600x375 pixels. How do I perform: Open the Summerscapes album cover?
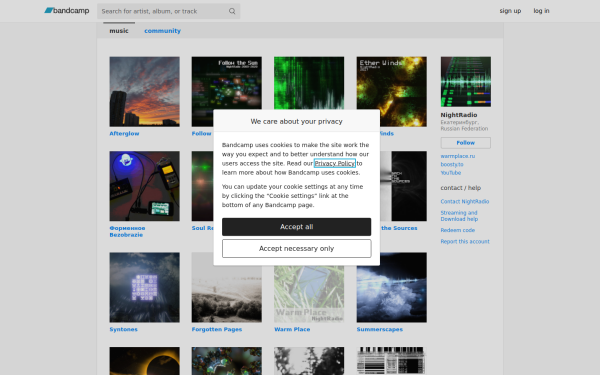[x=392, y=287]
